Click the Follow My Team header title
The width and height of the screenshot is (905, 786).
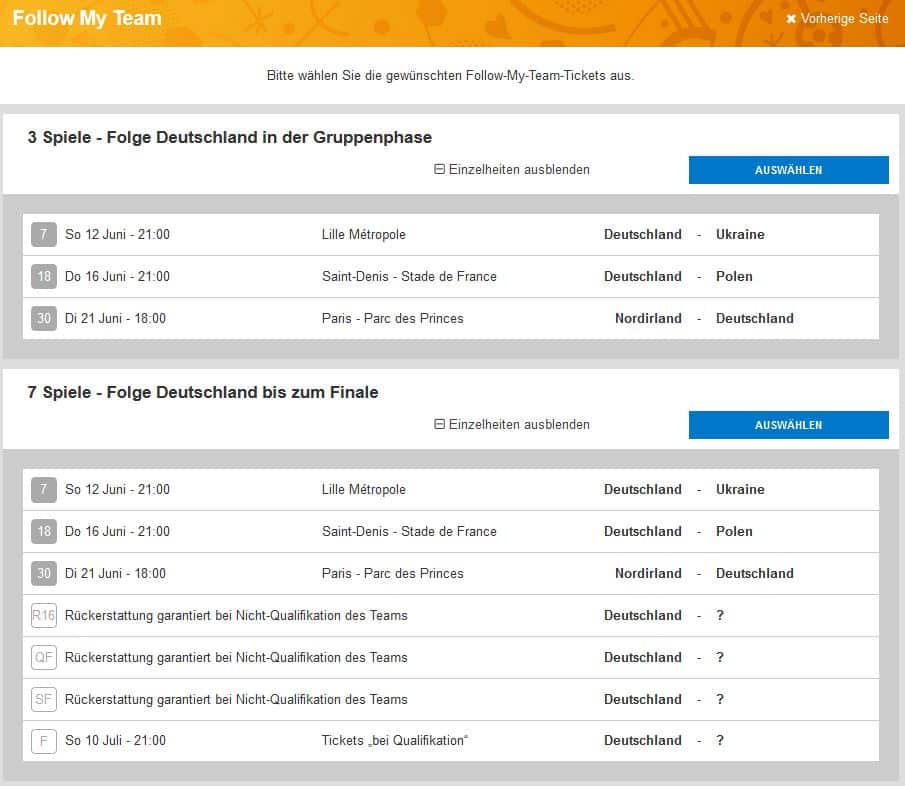[86, 19]
